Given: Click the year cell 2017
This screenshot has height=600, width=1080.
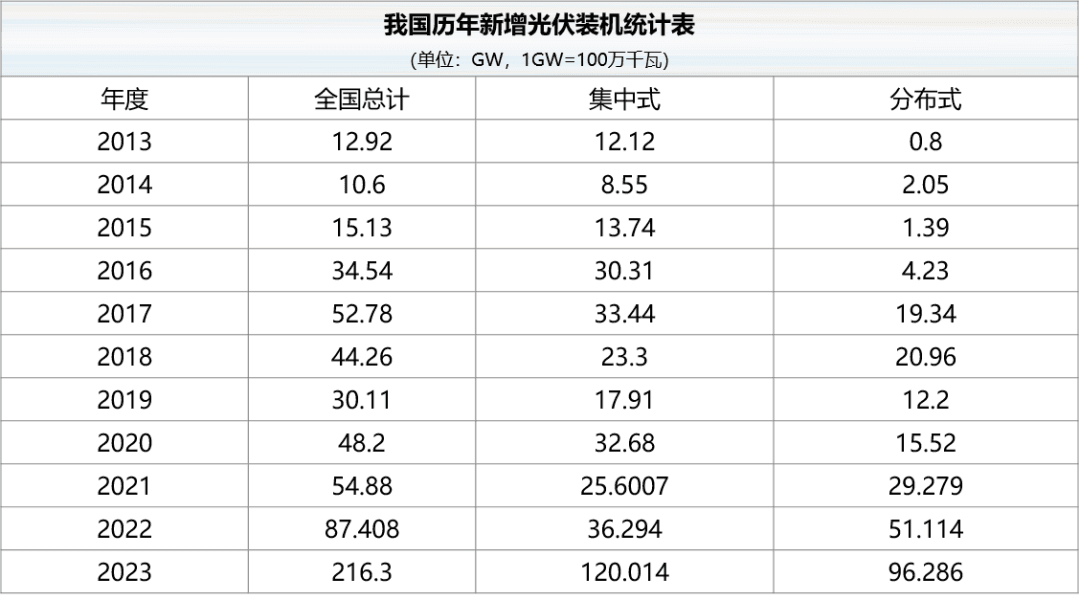Looking at the screenshot, I should coord(125,314).
